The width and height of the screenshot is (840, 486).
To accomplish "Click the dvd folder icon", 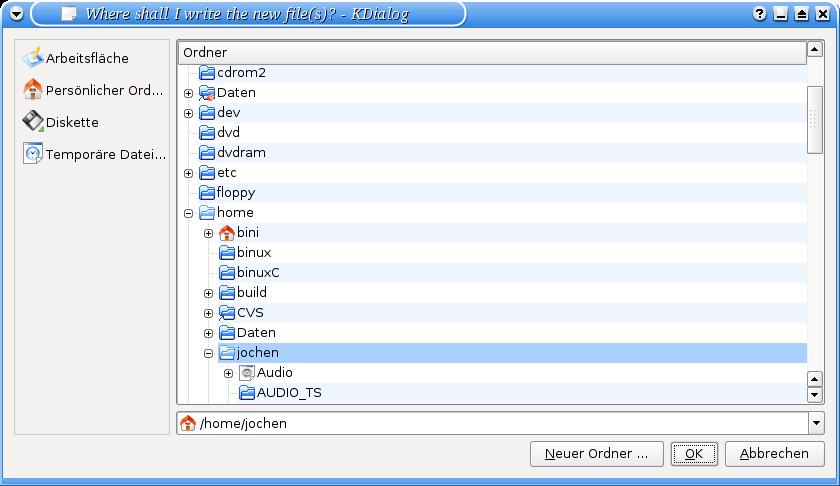I will pos(207,132).
